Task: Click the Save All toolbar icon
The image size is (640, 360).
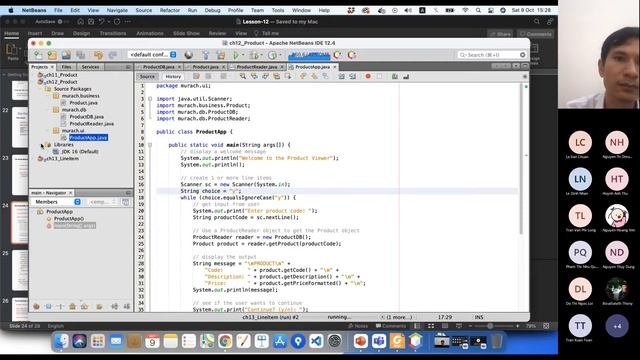Action: pos(80,55)
